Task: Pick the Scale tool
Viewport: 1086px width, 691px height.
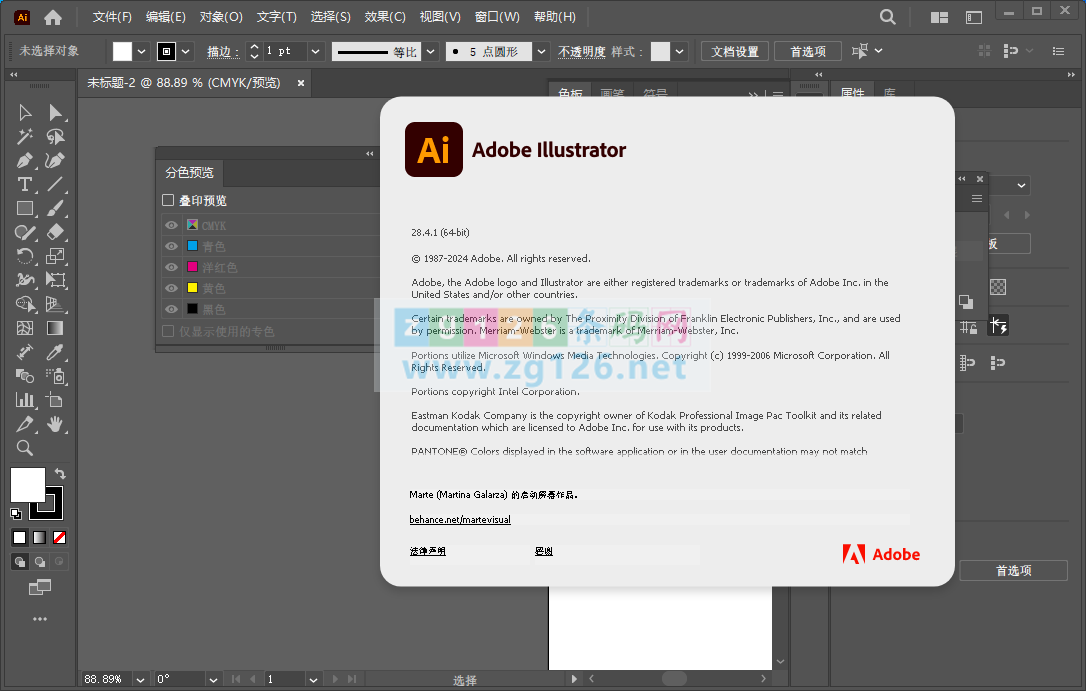Action: (x=55, y=256)
